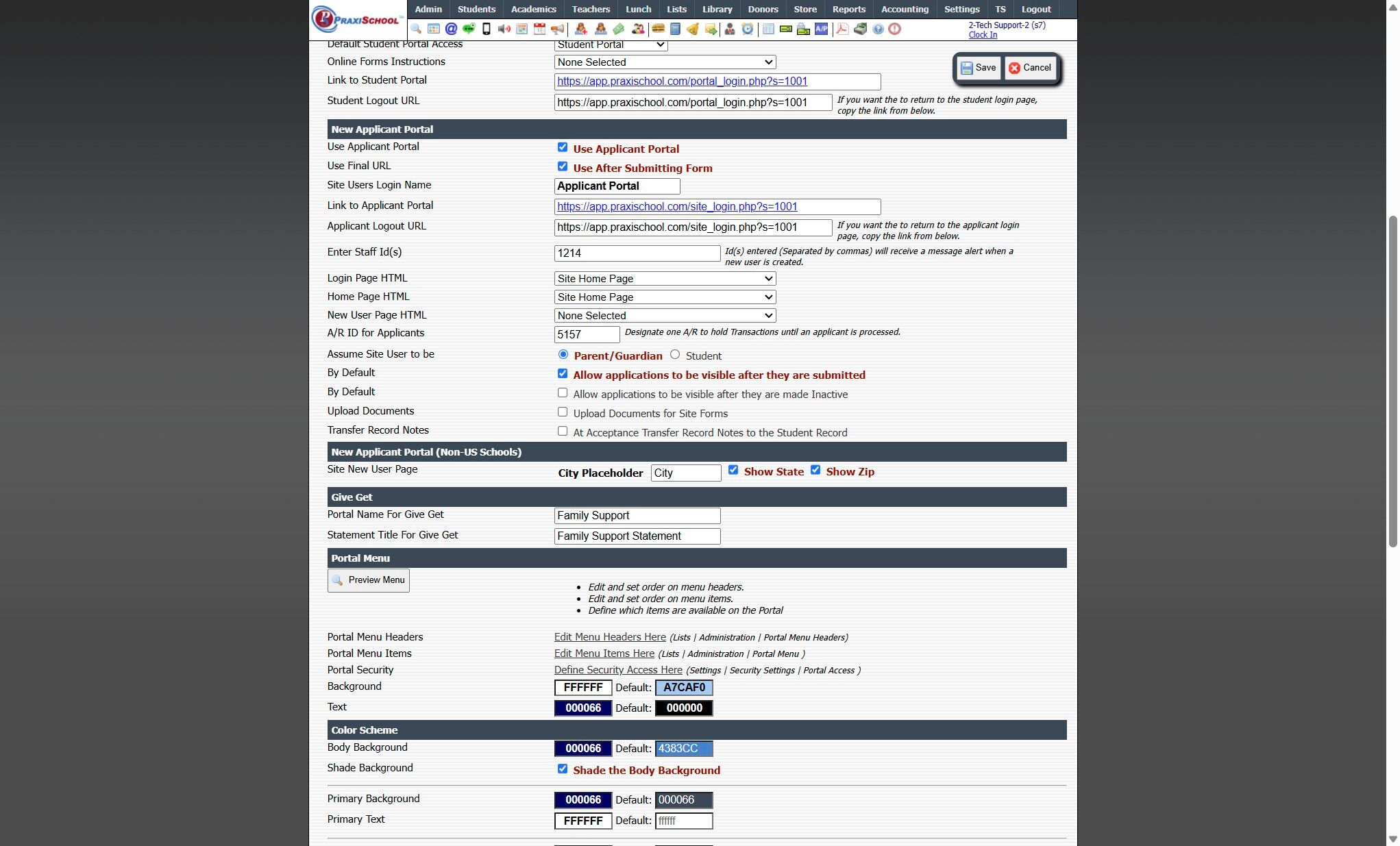
Task: Open the Accounting menu
Action: 905,9
